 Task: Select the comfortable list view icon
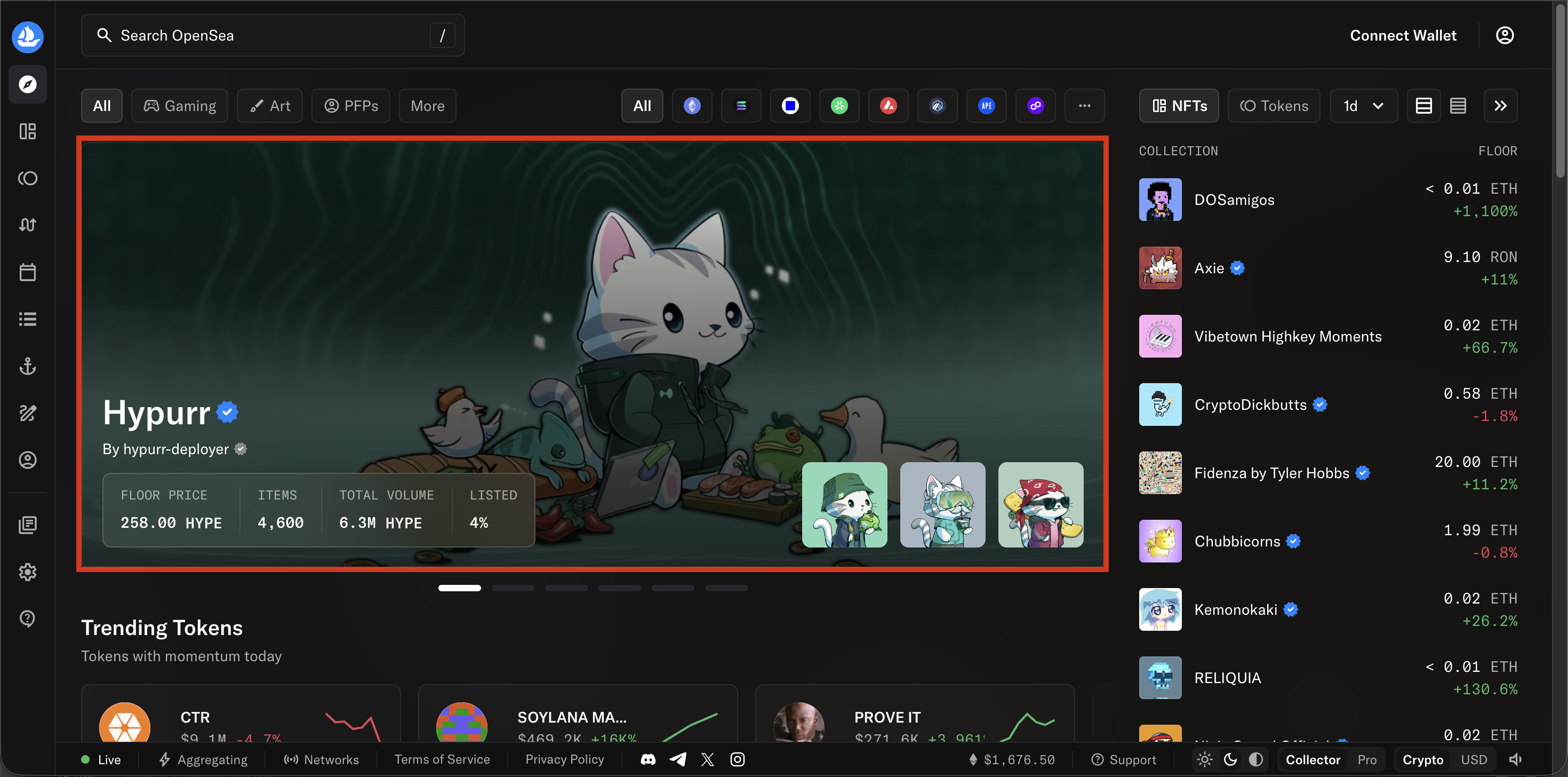pos(1424,106)
